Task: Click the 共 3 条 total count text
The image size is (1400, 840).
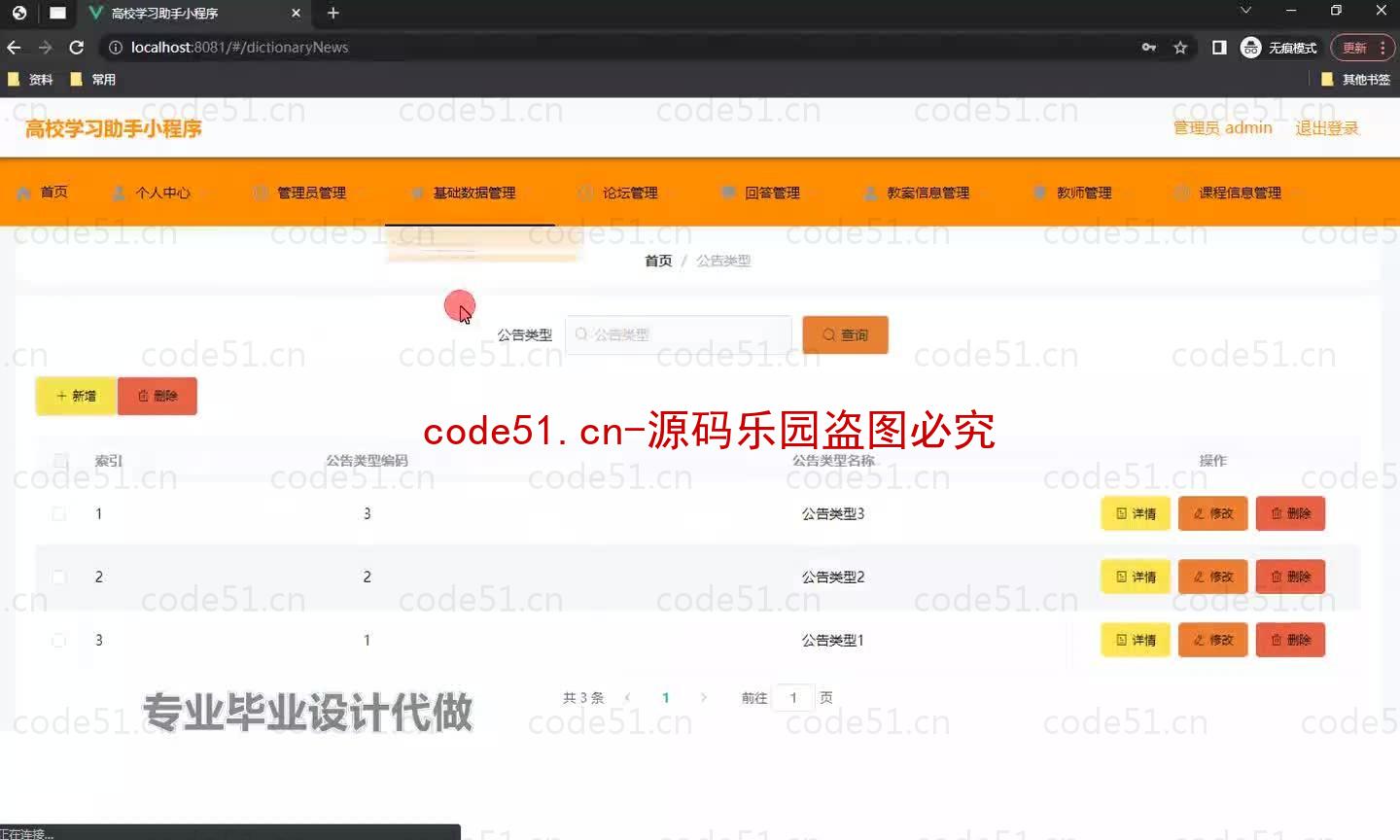Action: point(583,697)
